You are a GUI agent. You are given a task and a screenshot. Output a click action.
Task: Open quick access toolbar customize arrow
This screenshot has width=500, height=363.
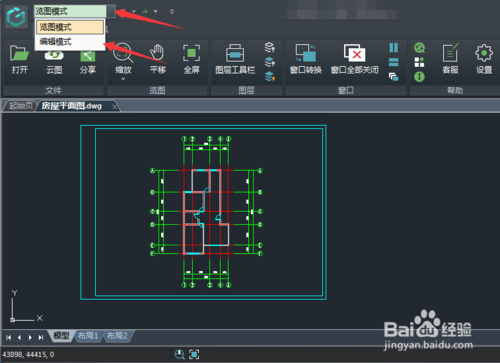click(172, 12)
